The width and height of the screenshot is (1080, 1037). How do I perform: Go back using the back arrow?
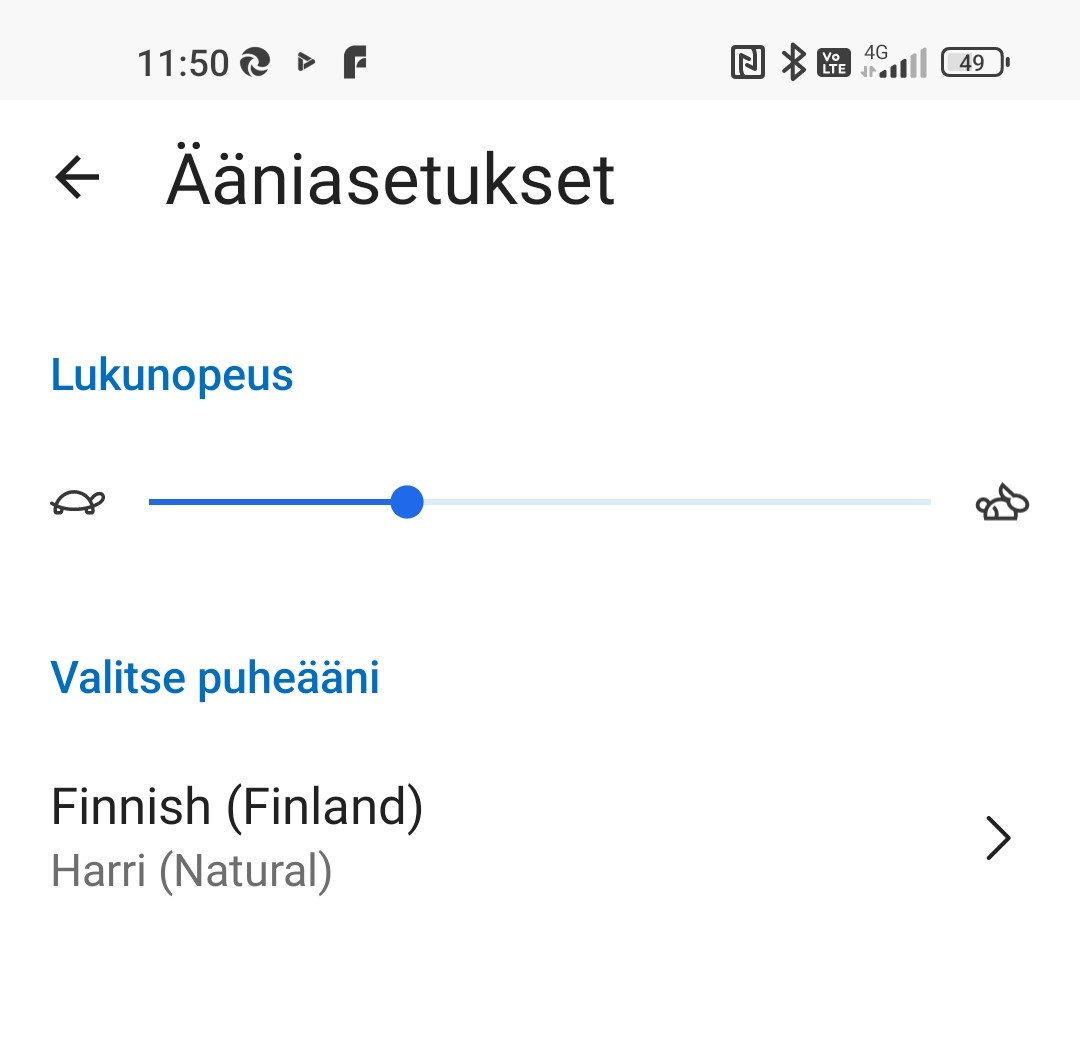77,178
